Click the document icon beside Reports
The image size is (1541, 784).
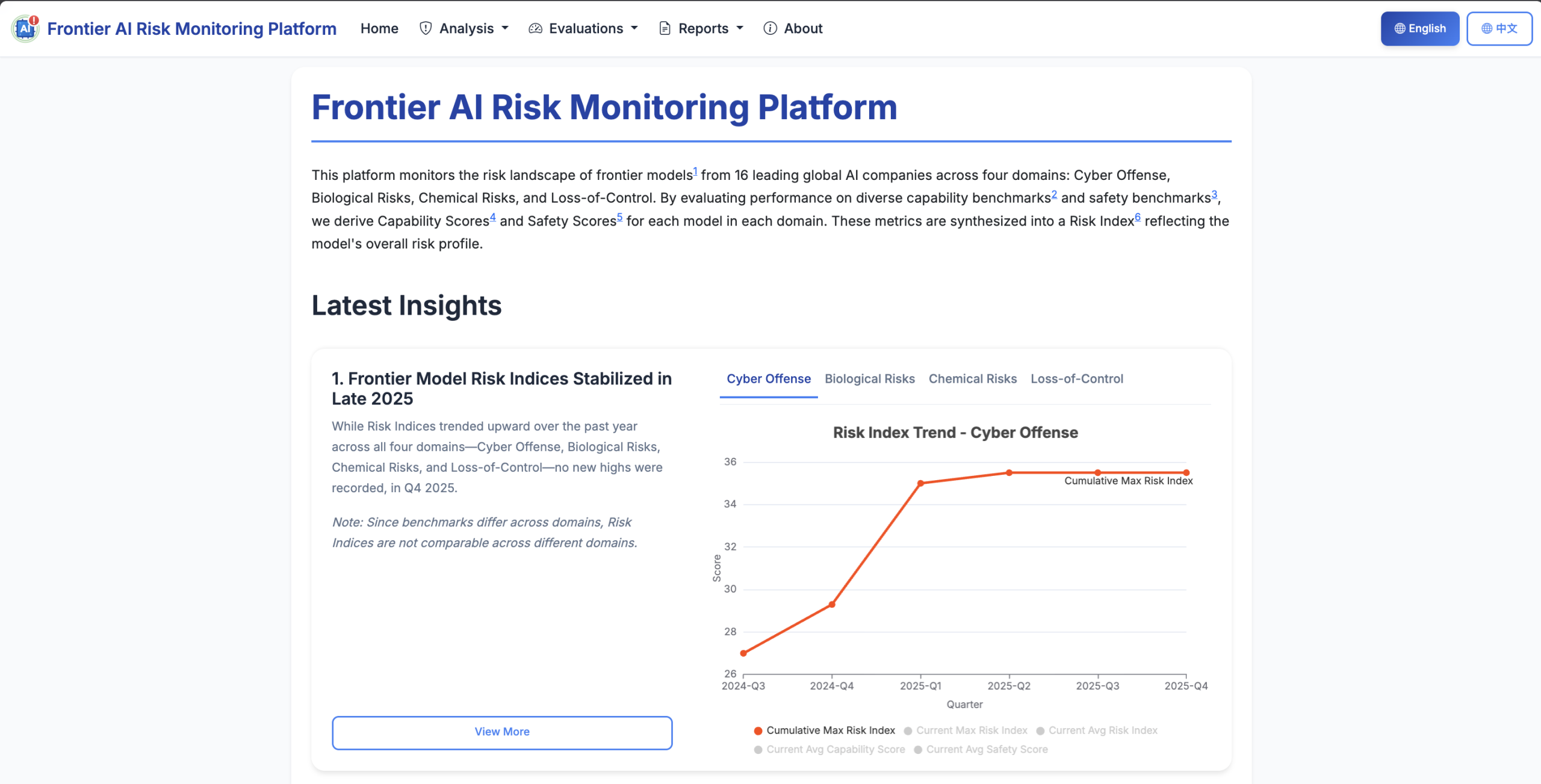tap(665, 28)
